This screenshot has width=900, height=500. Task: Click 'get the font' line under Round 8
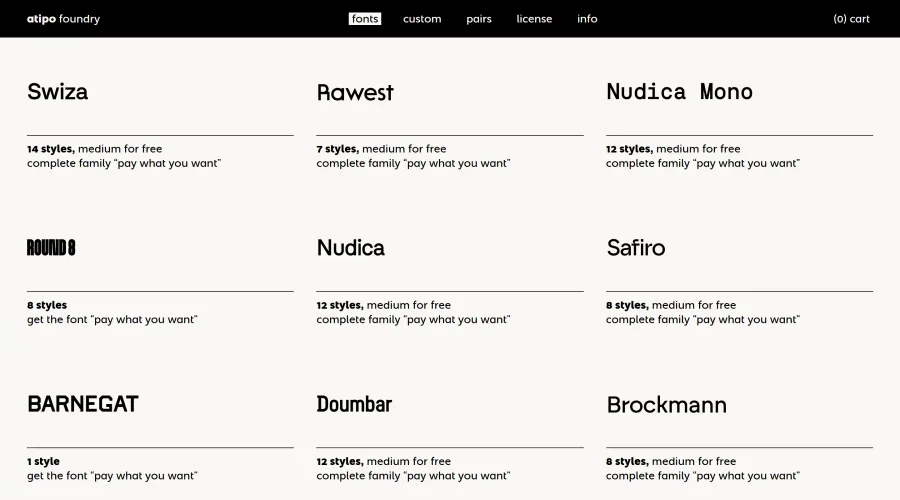coord(112,320)
